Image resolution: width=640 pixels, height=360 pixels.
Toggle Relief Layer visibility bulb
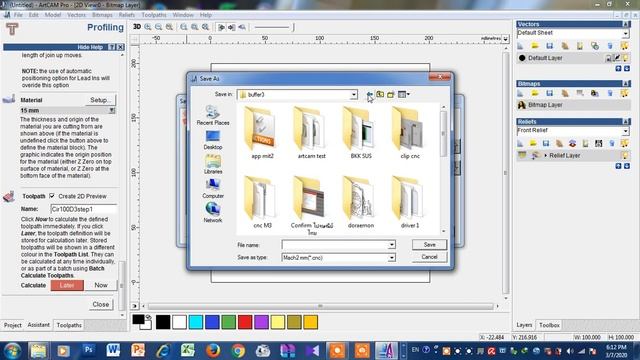coord(625,156)
